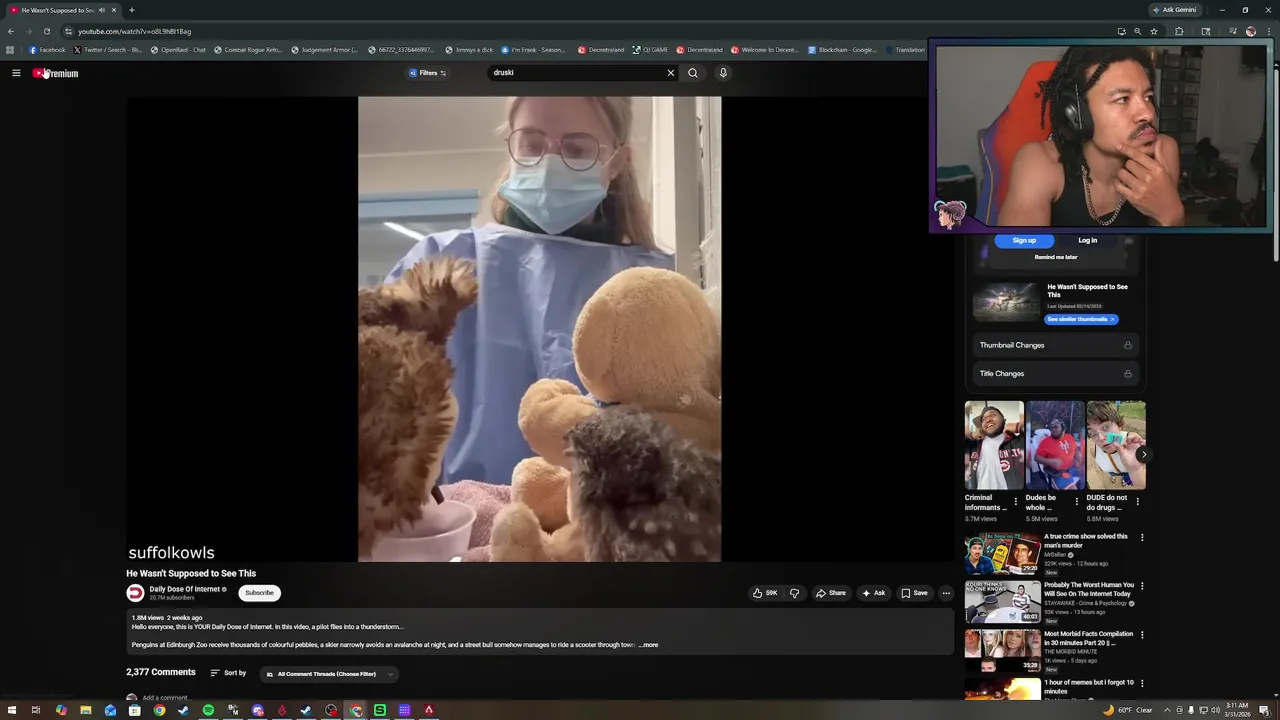Open menu for 'A true crime show' video
This screenshot has width=1280, height=720.
coord(1142,537)
